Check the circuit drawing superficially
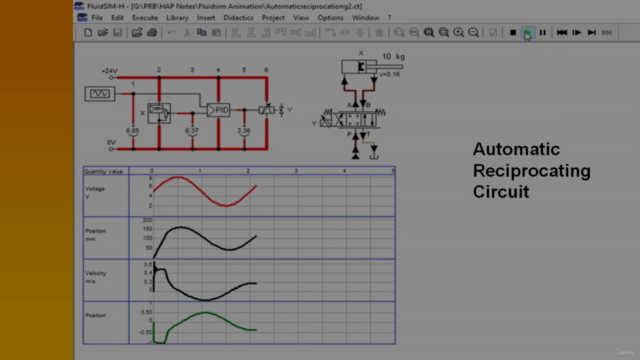 pos(493,33)
